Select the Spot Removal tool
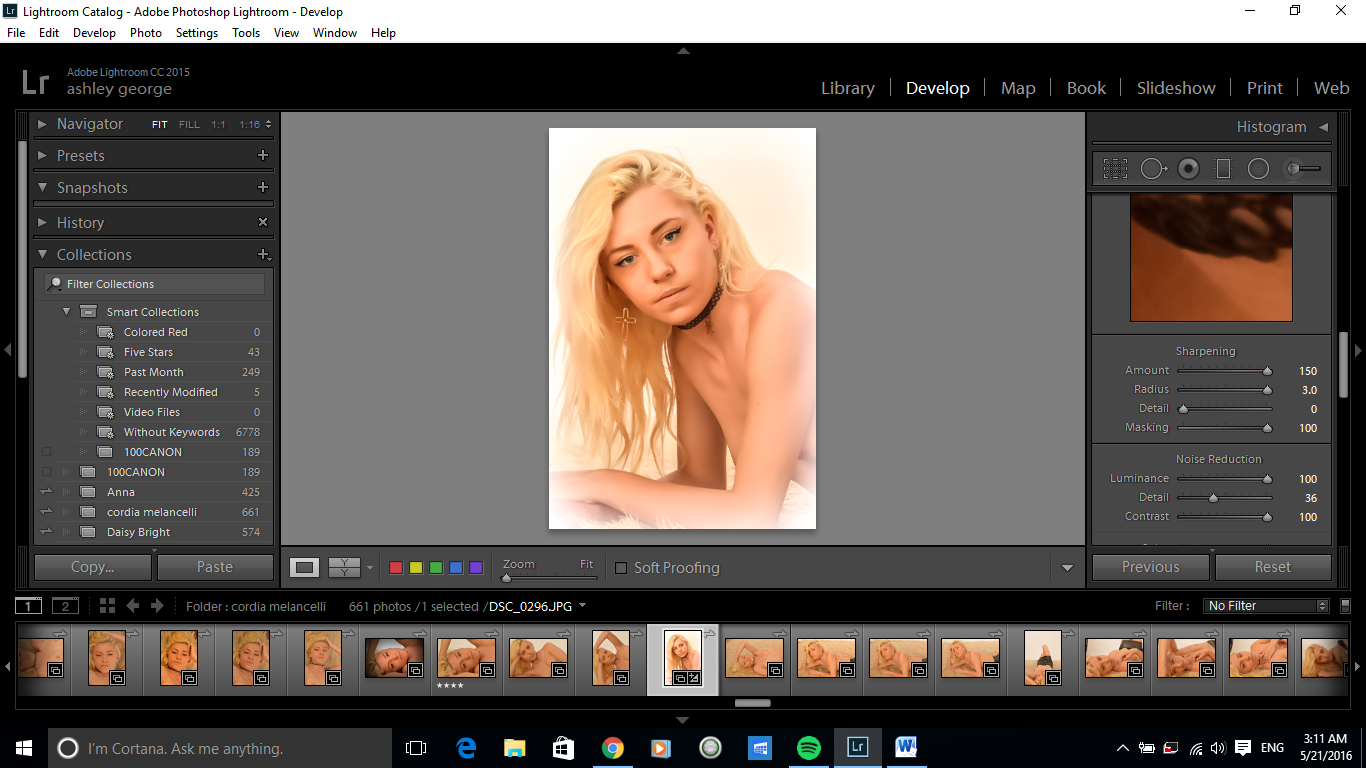Image resolution: width=1366 pixels, height=768 pixels. [x=1153, y=169]
